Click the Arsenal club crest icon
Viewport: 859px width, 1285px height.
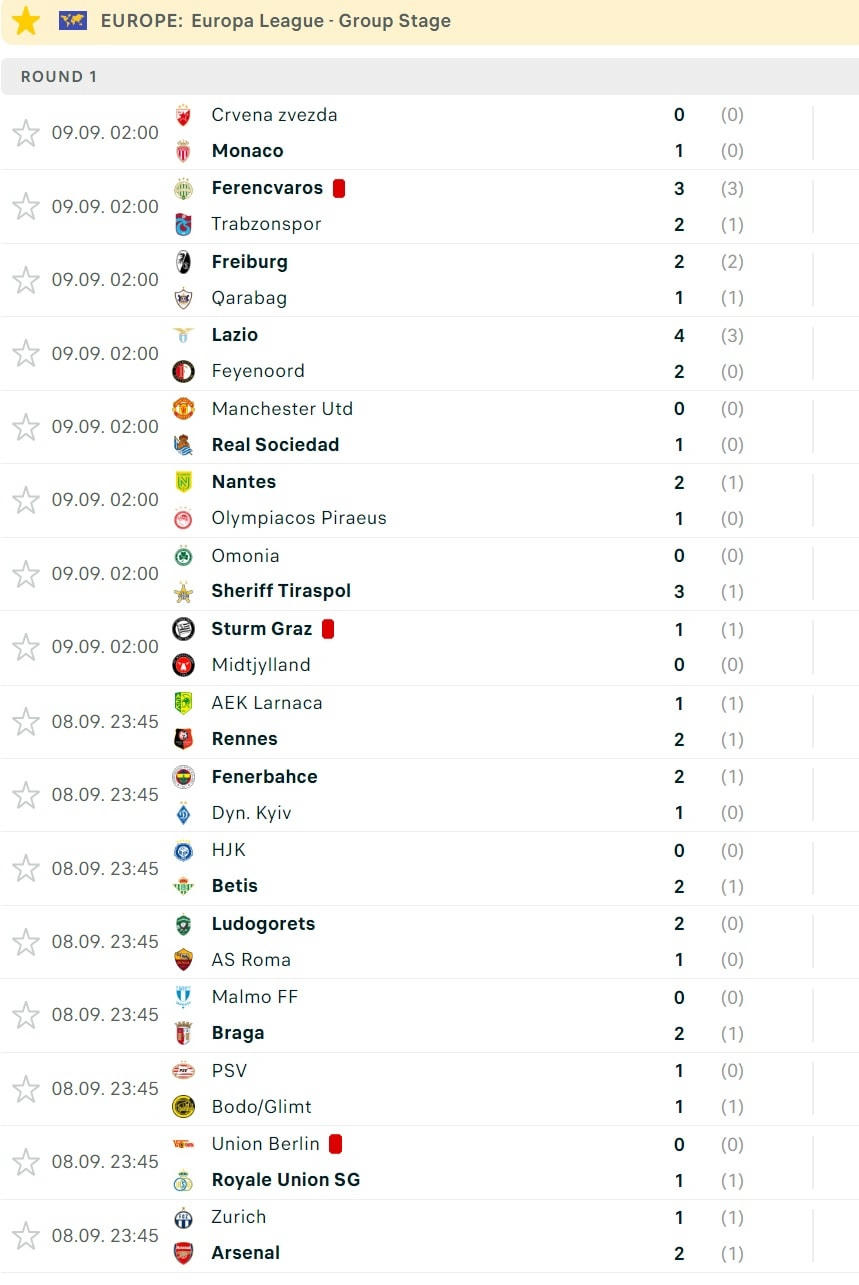point(183,1253)
